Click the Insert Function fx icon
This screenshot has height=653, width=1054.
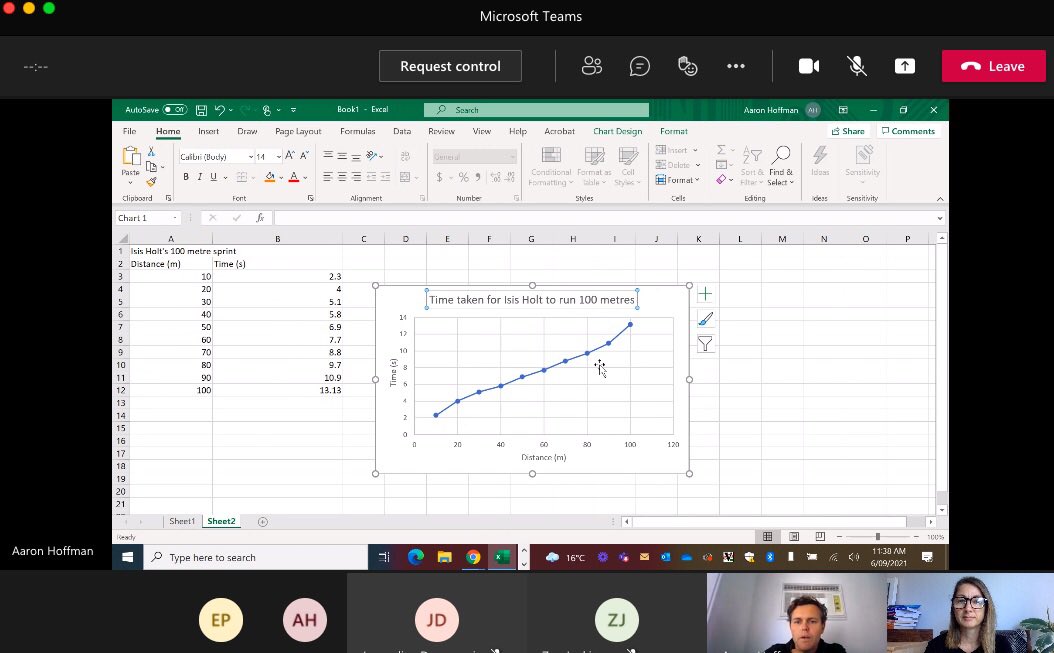coord(259,218)
